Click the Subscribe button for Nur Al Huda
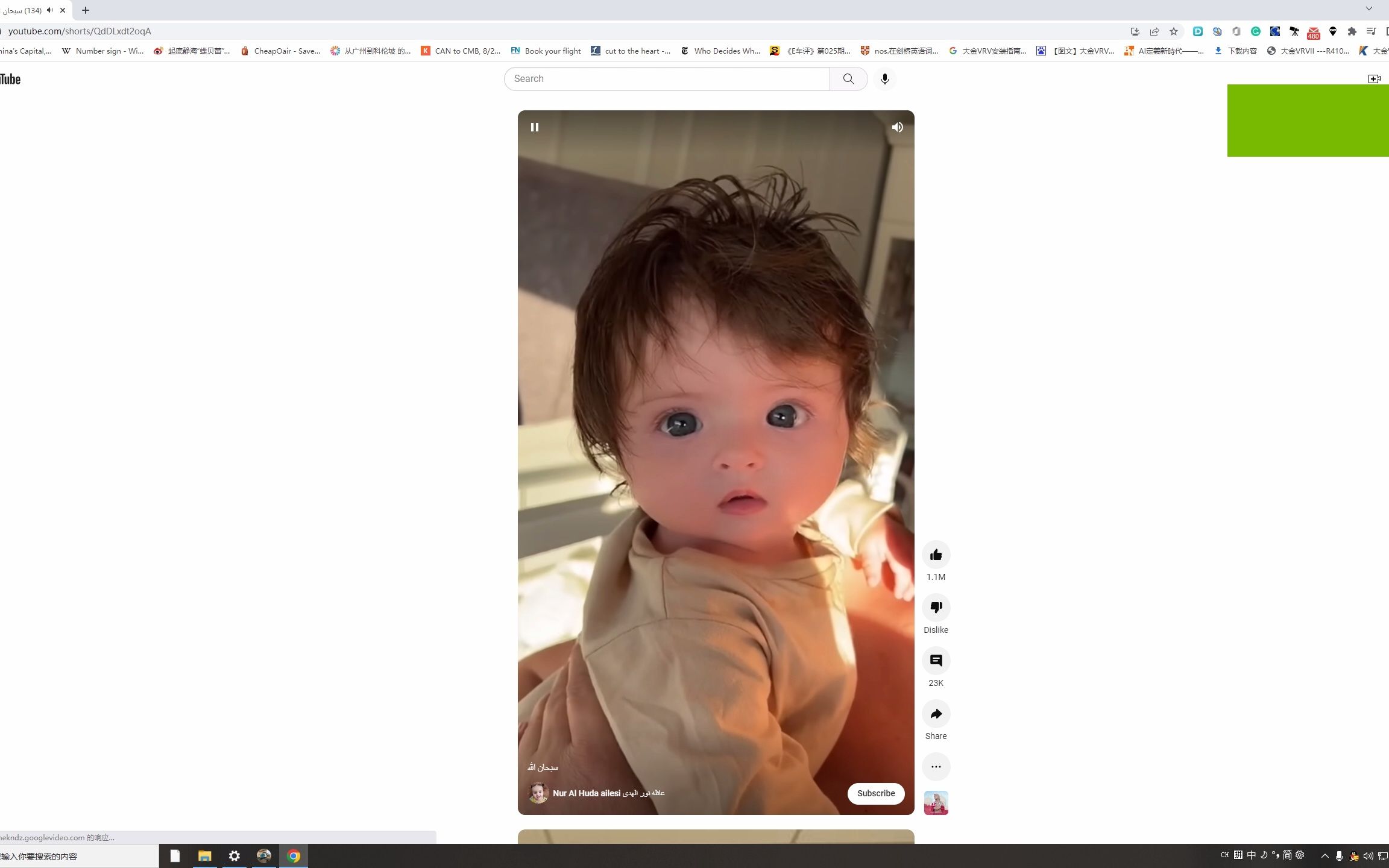Image resolution: width=1389 pixels, height=868 pixels. point(875,793)
